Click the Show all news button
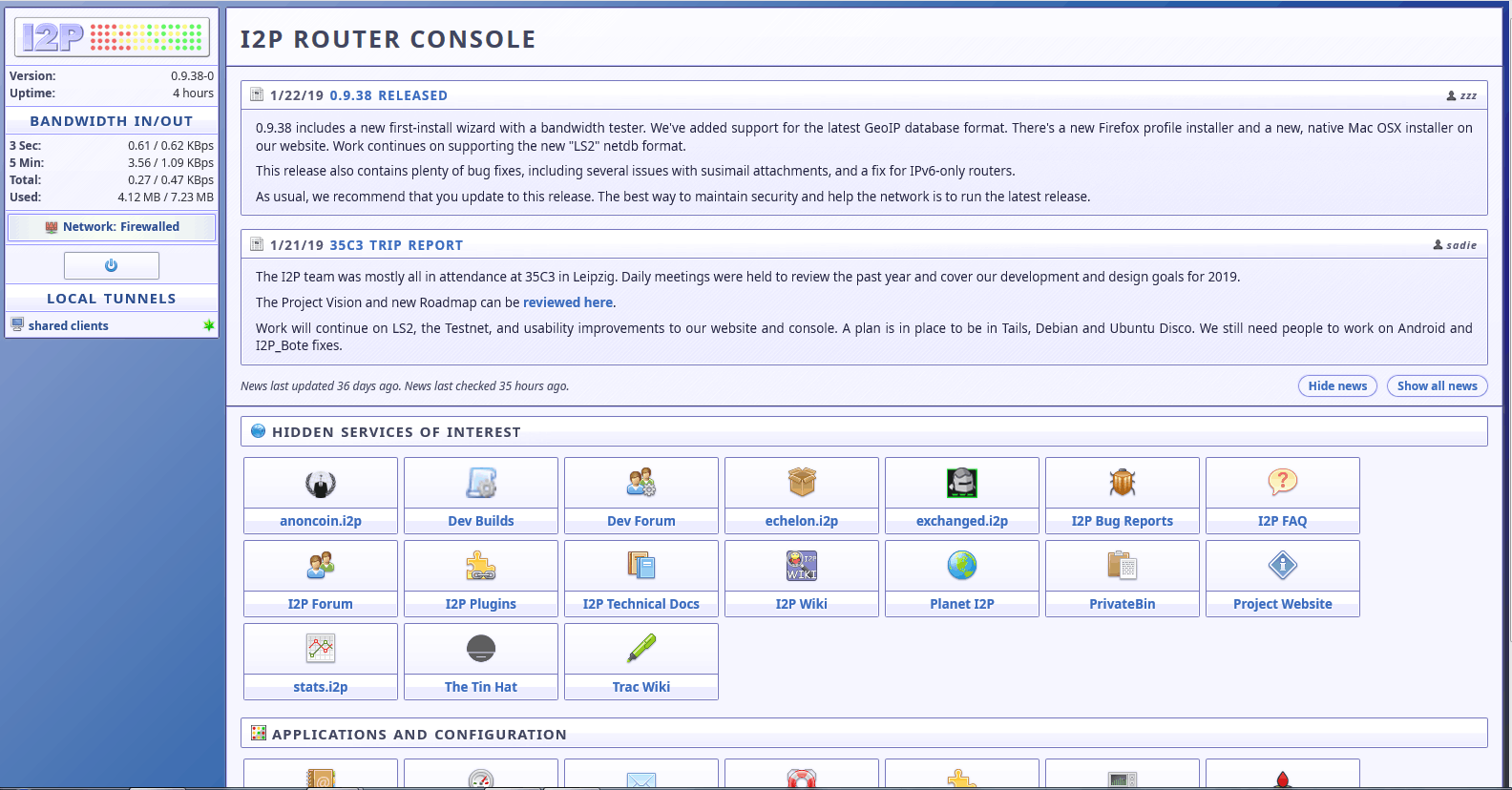This screenshot has width=1512, height=790. (x=1437, y=385)
